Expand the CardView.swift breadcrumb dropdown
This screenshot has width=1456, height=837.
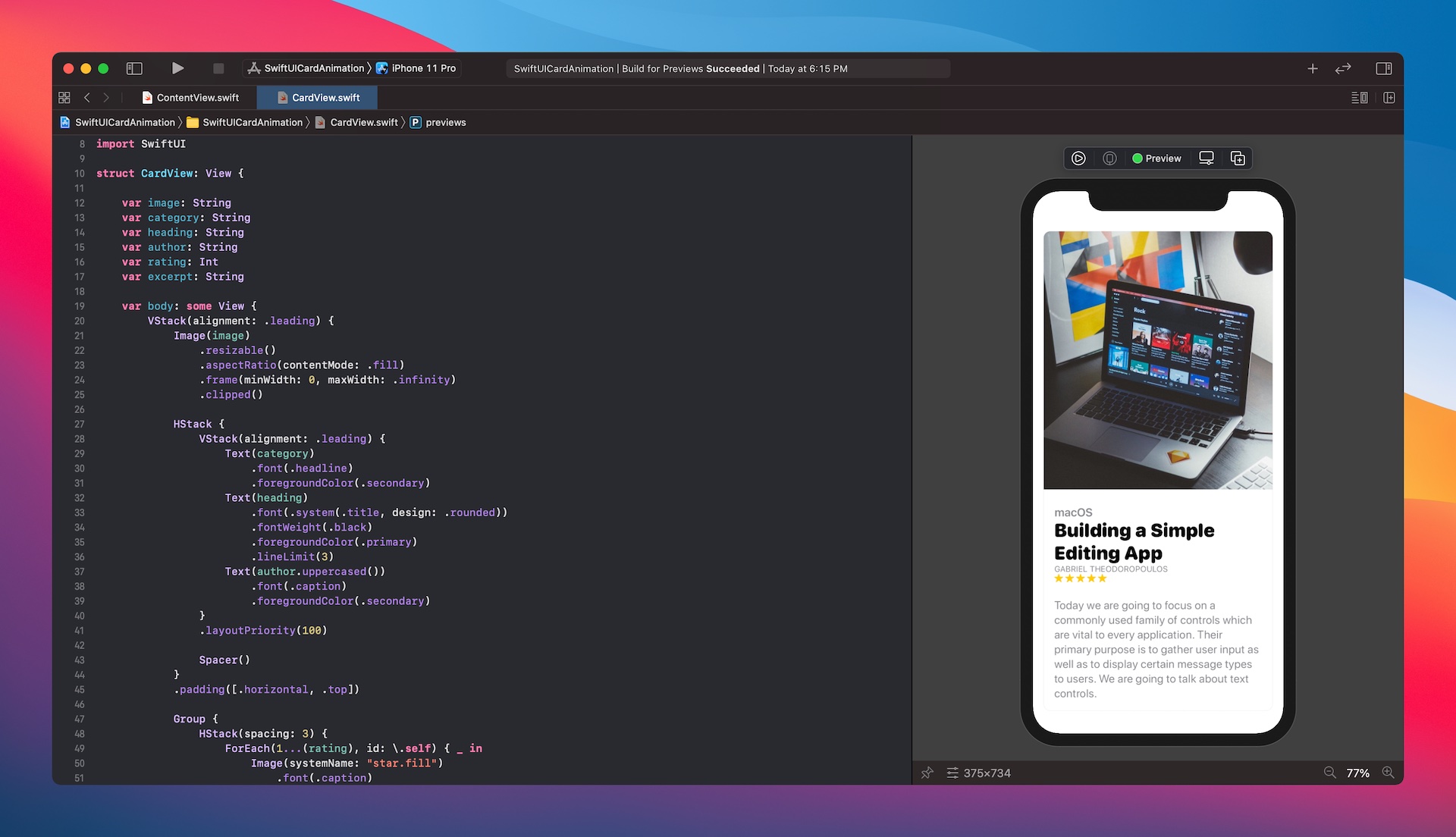pyautogui.click(x=362, y=122)
